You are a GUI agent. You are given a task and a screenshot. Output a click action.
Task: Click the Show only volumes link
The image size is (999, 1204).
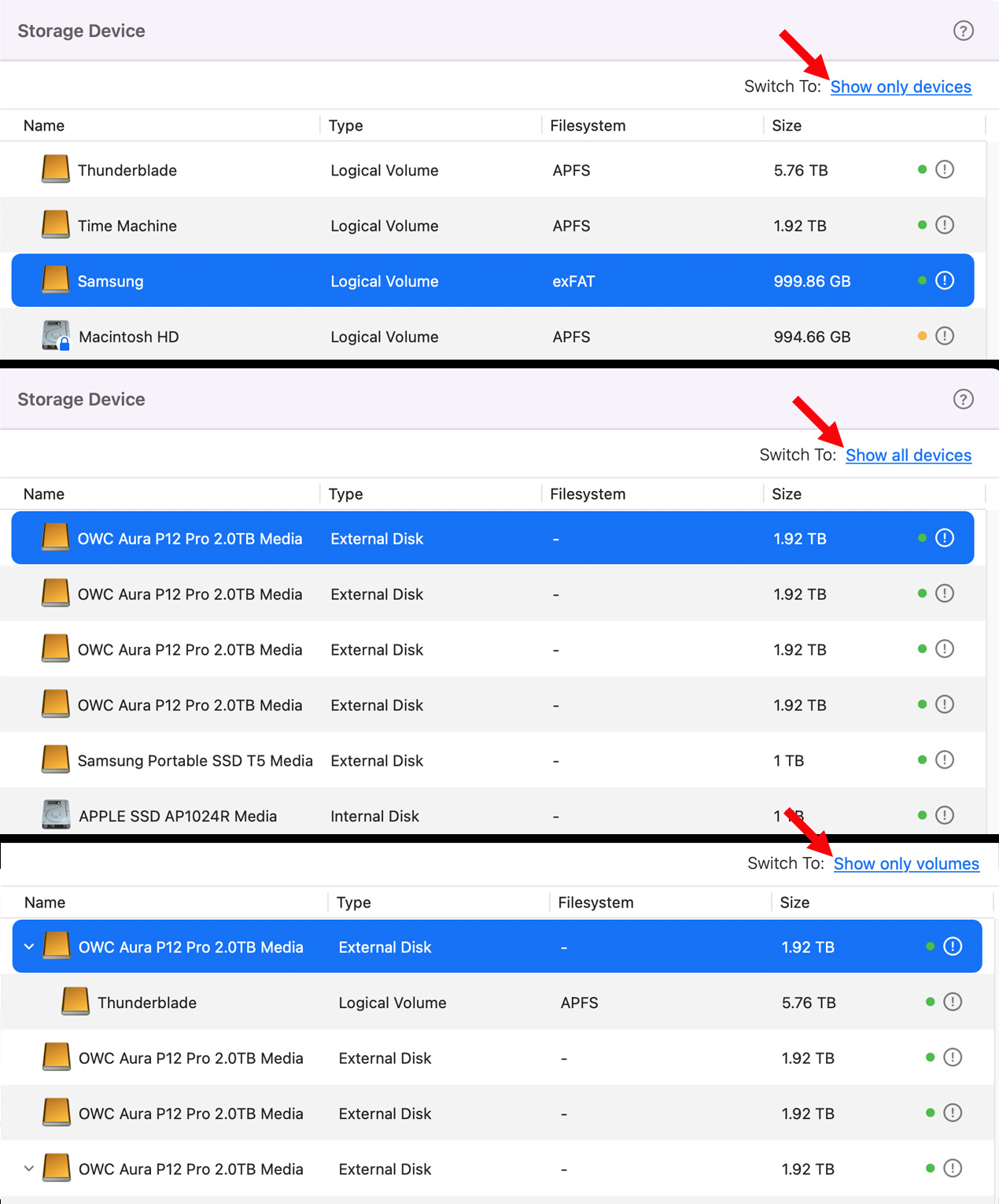(x=906, y=863)
